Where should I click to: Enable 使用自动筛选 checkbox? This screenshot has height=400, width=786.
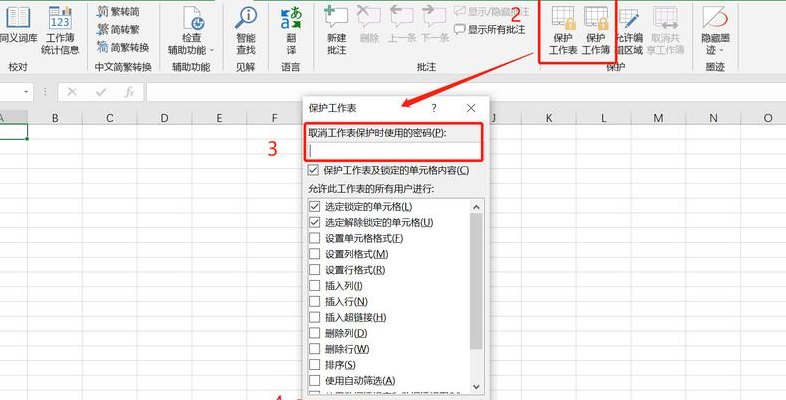pos(314,380)
